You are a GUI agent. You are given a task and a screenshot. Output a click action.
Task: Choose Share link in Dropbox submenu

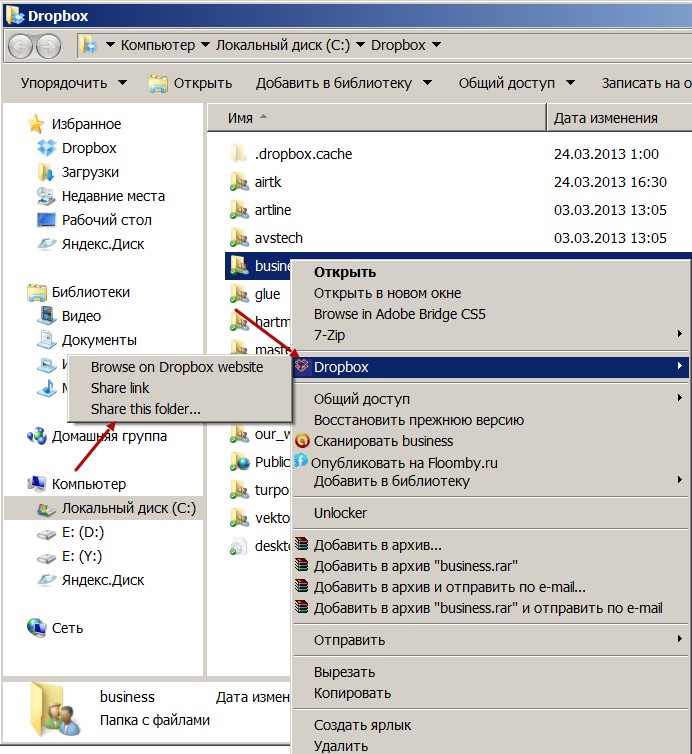pos(120,388)
